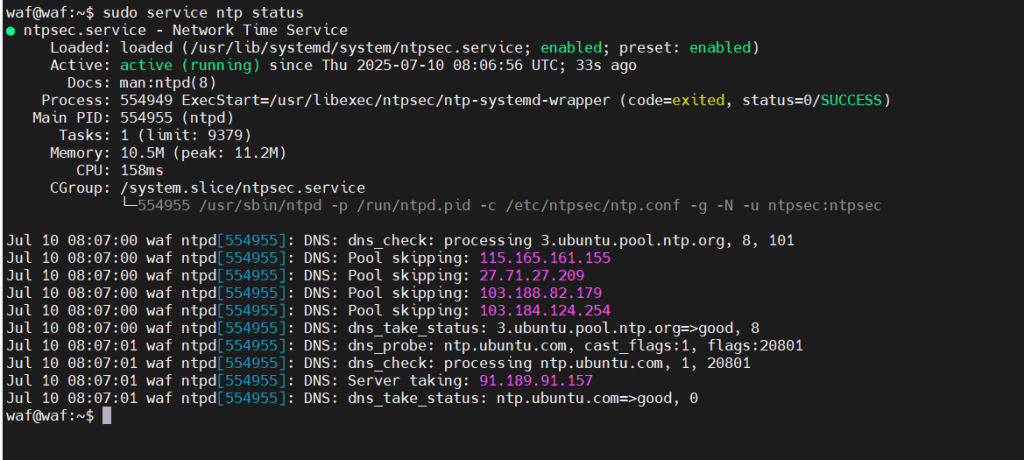Click IP address 103.188.82.179
Screen dimensions: 1024x460
(540, 293)
